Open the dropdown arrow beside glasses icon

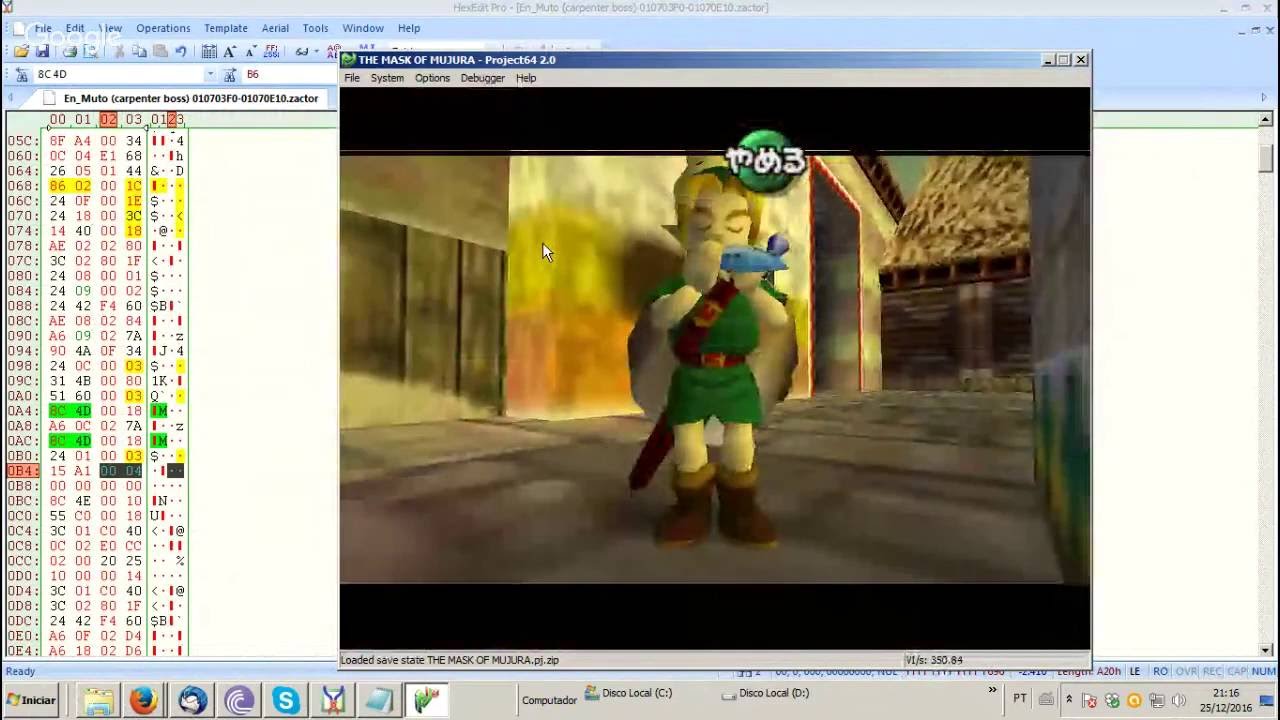click(316, 51)
